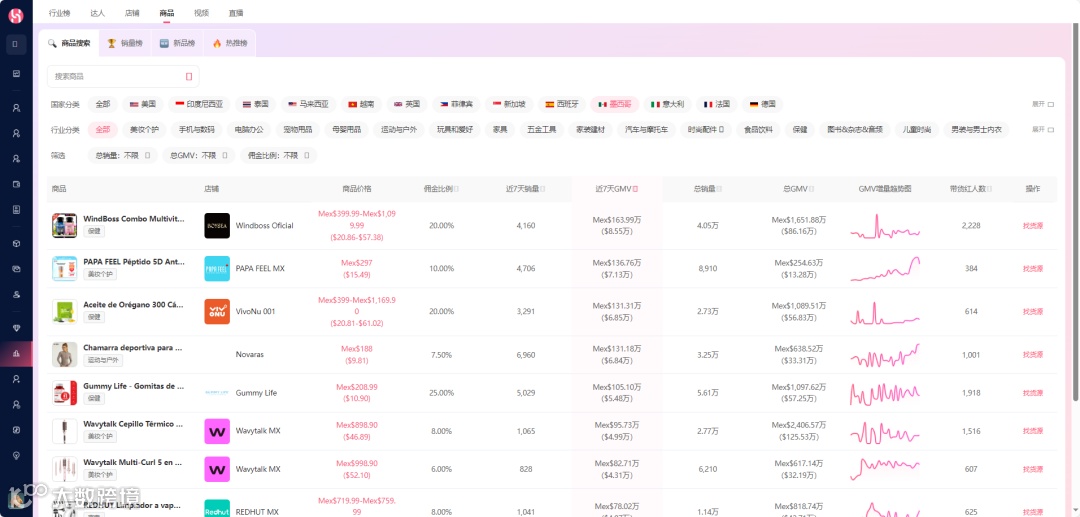The width and height of the screenshot is (1080, 517).
Task: Open the Wavytalk Cepillo Térmico product name
Action: (x=134, y=425)
